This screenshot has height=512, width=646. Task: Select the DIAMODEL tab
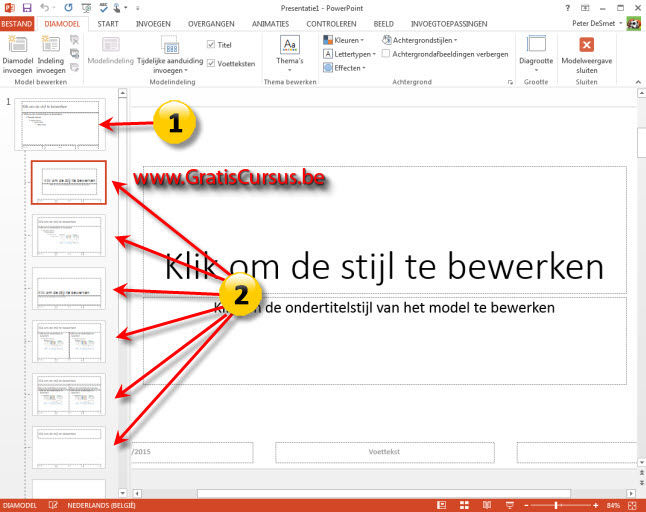[62, 24]
